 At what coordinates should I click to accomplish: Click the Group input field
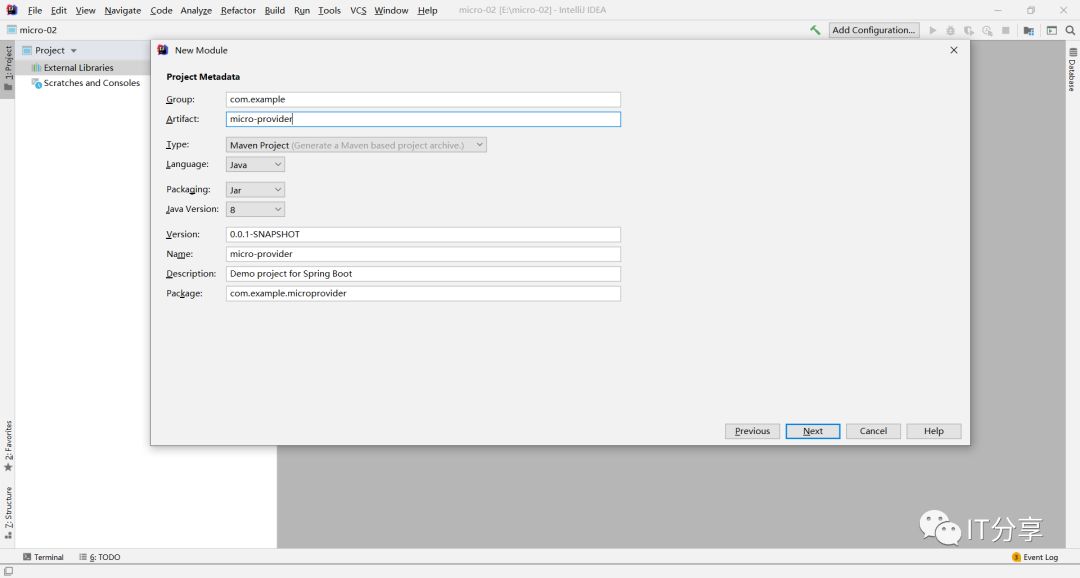423,99
